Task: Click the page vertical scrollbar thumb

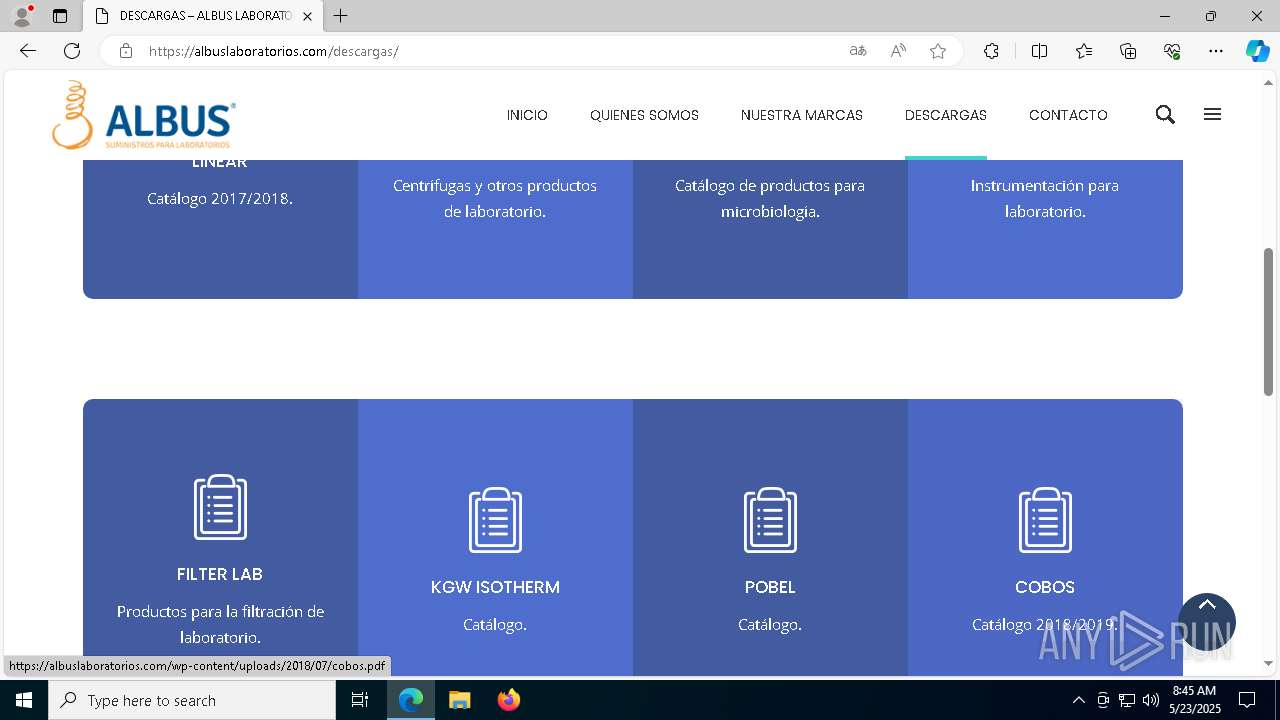Action: [x=1268, y=320]
